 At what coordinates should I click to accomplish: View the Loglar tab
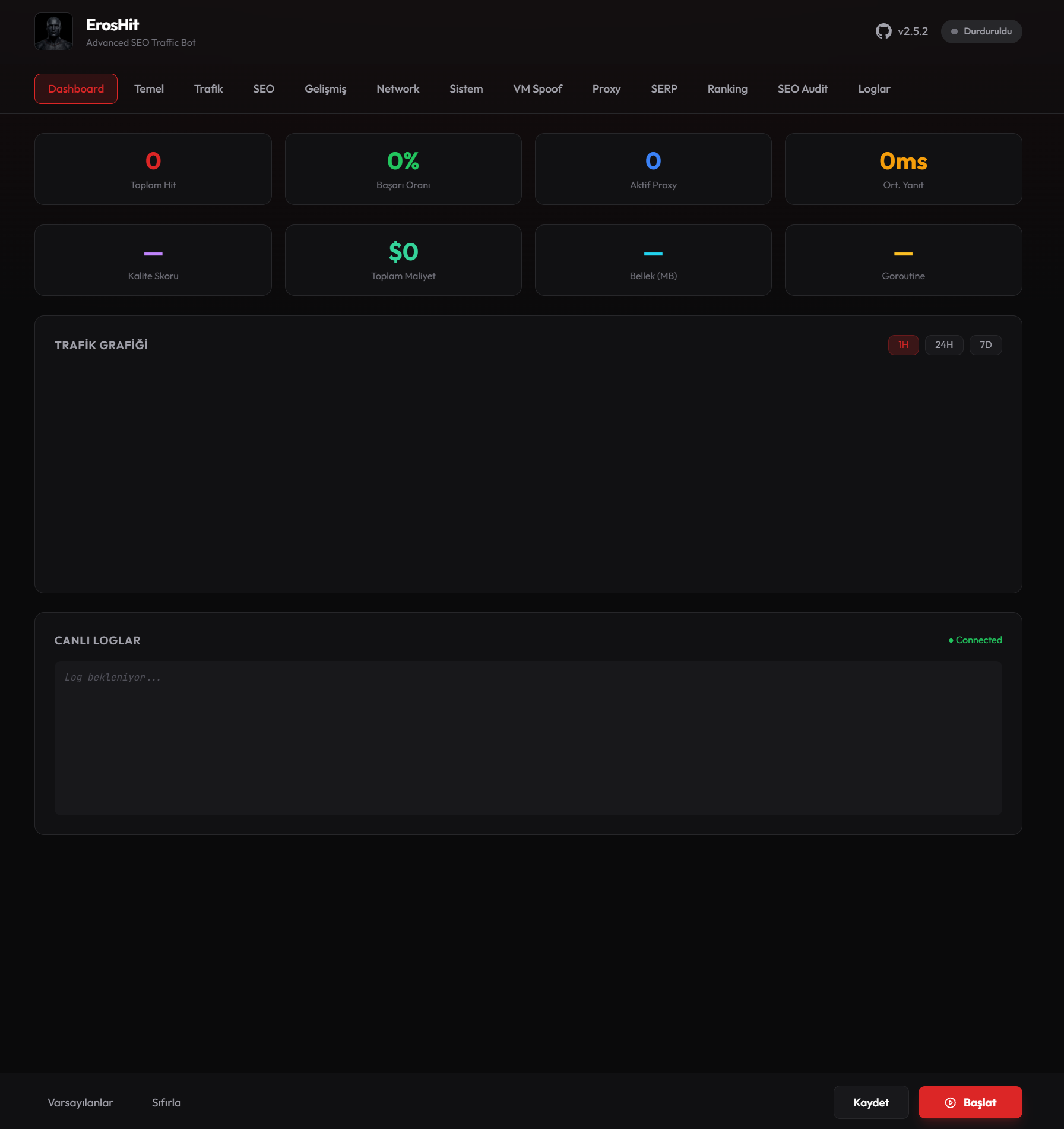coord(874,89)
